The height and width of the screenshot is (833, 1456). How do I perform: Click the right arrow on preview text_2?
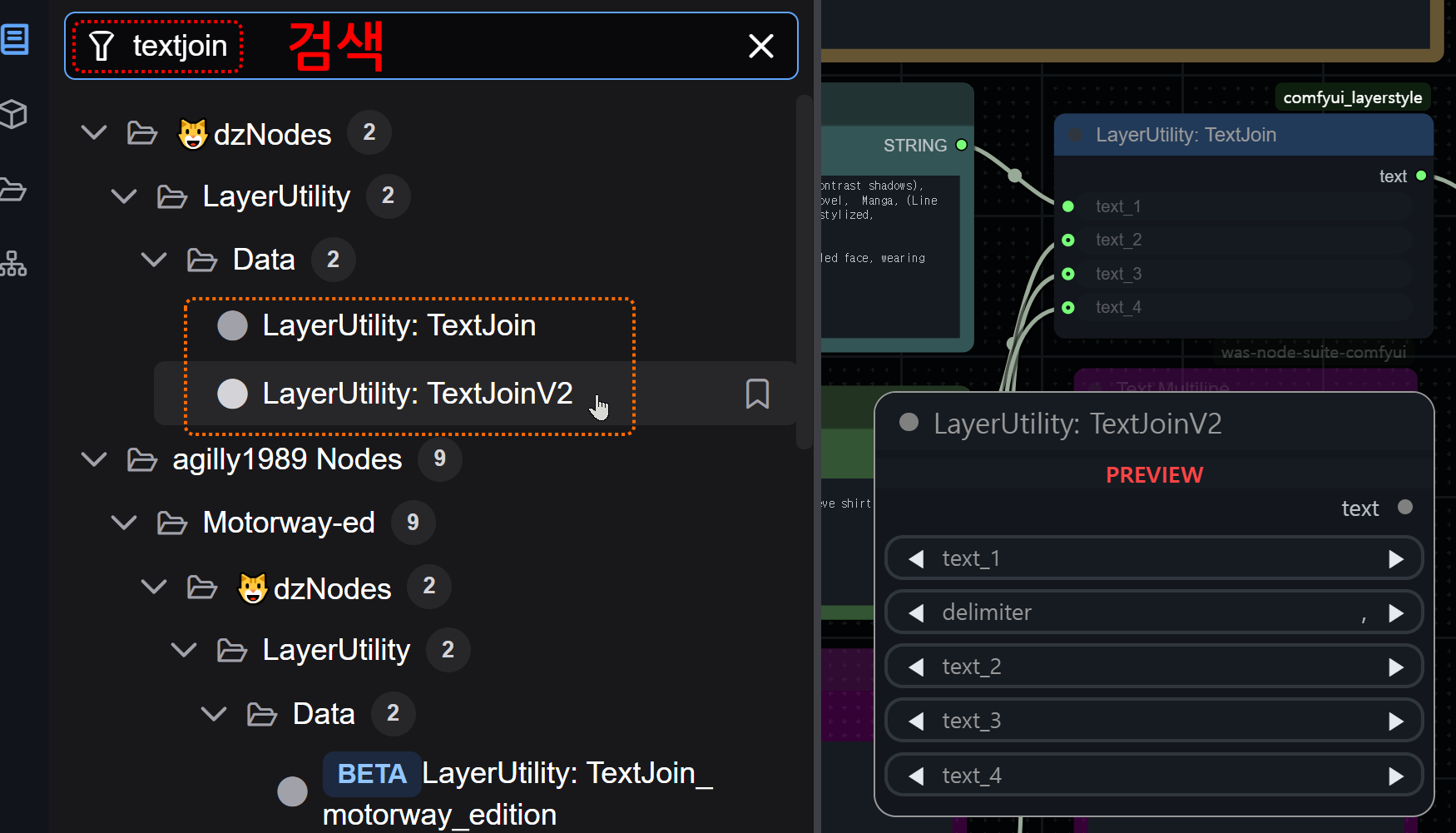(x=1396, y=667)
